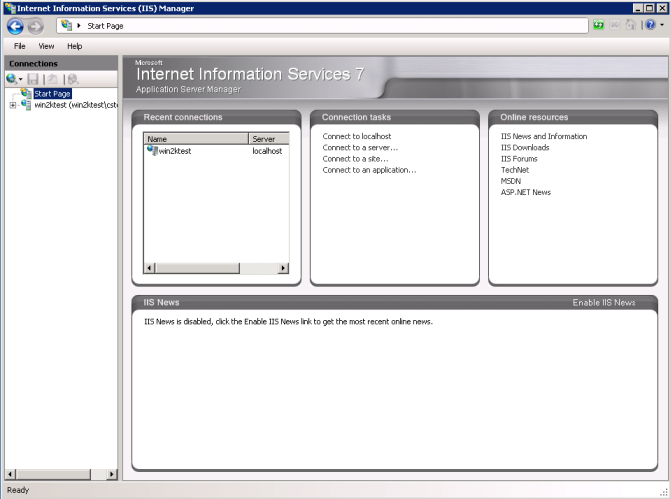
Task: Expand the win2ktest server tree node
Action: tap(13, 105)
